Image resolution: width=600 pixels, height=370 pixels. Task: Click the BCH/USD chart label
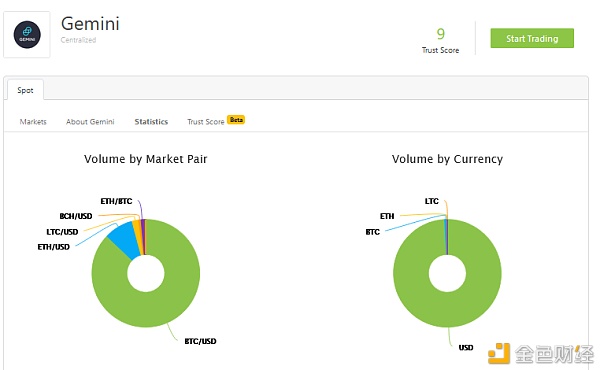coord(76,216)
